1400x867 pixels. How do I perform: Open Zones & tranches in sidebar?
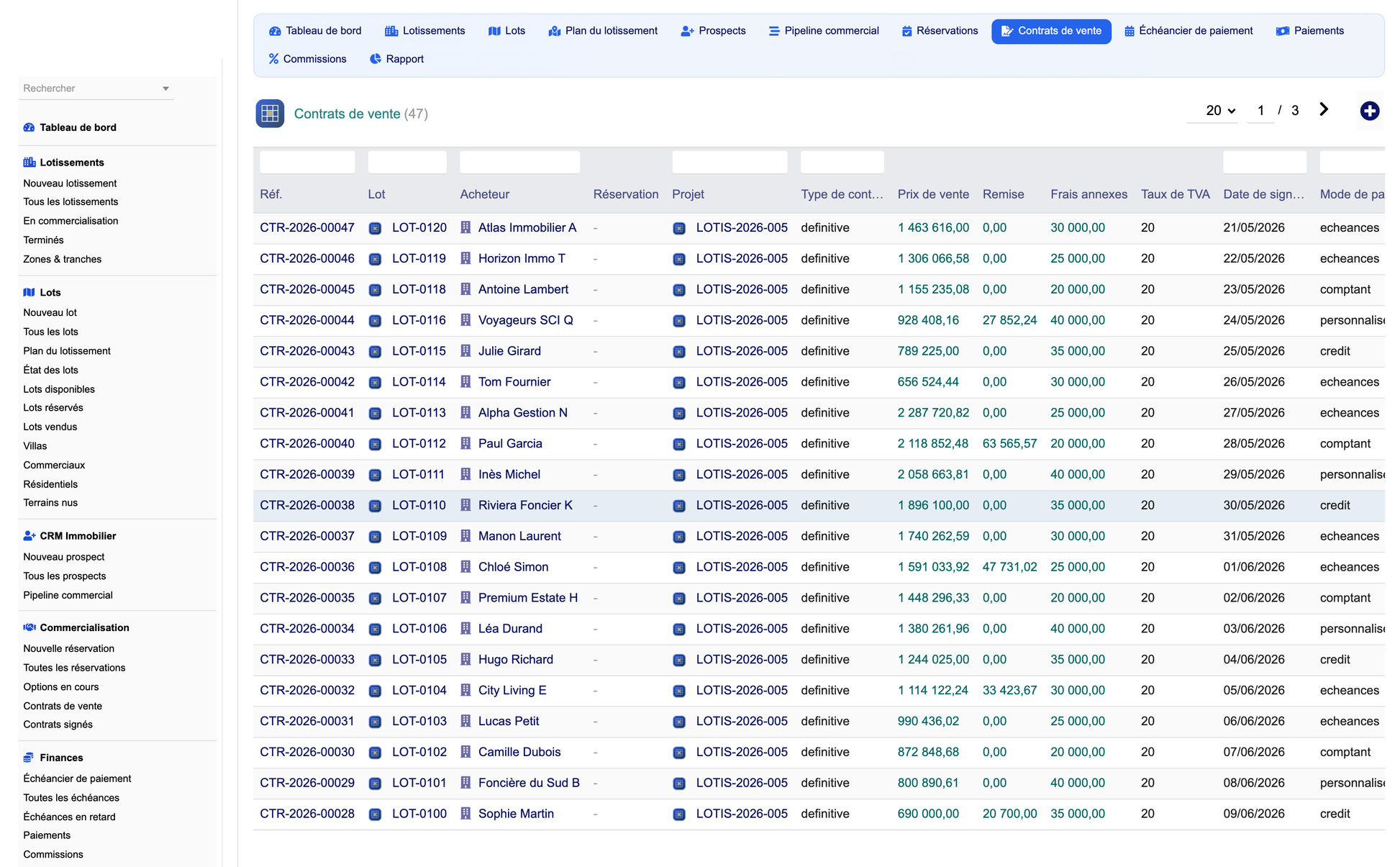(x=62, y=259)
